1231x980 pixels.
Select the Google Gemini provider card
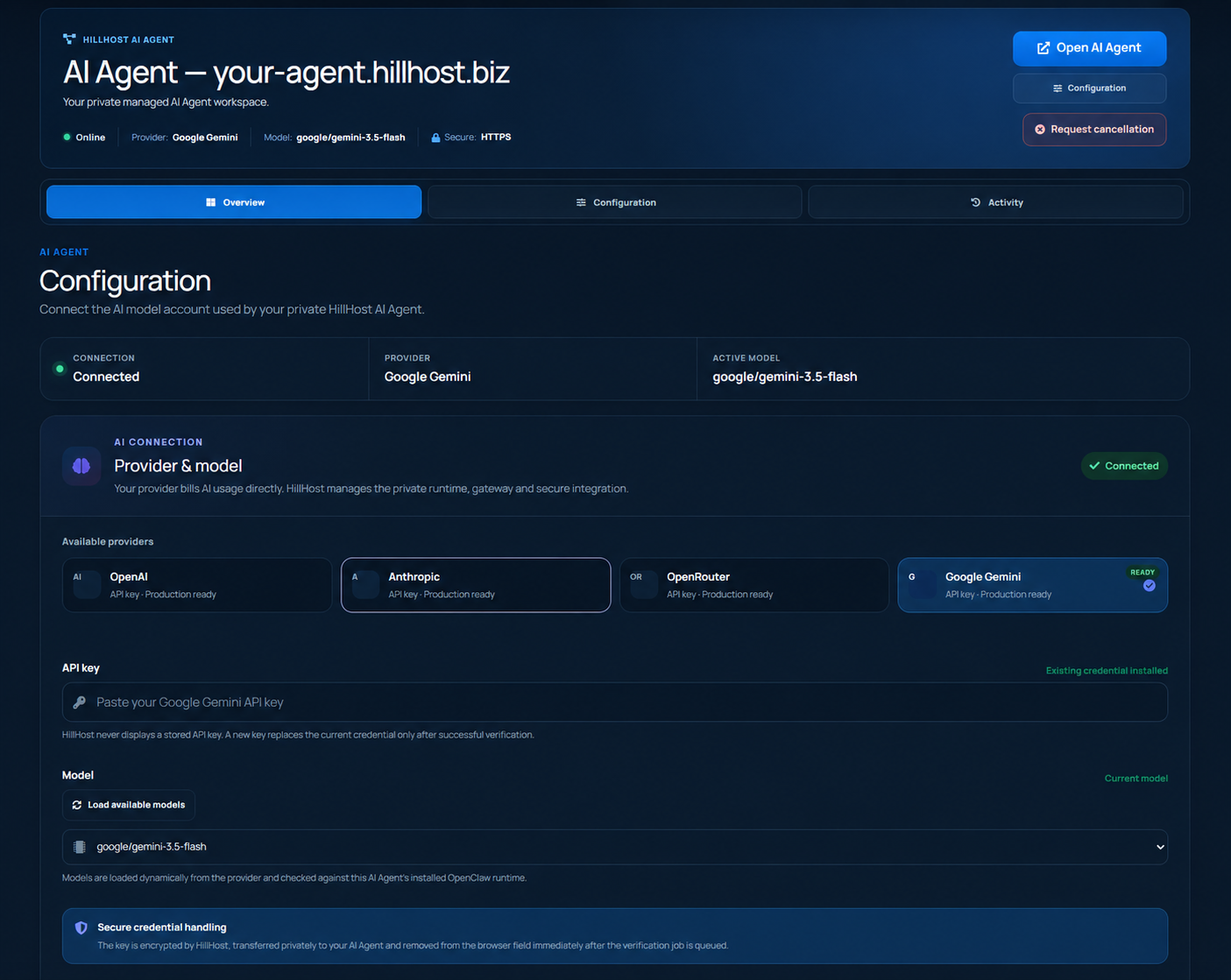(x=1033, y=585)
